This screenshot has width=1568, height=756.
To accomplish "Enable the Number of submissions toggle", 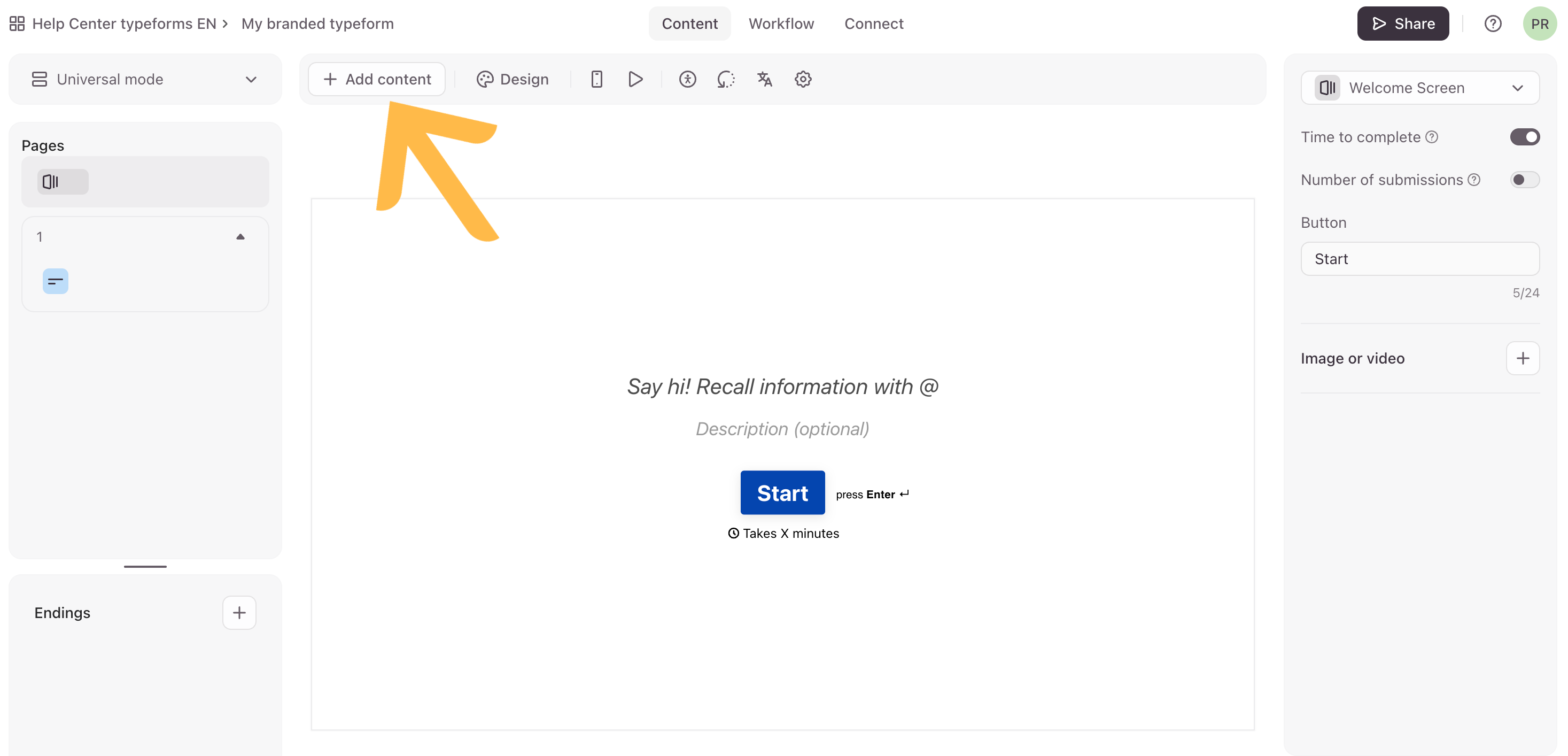I will tap(1524, 180).
